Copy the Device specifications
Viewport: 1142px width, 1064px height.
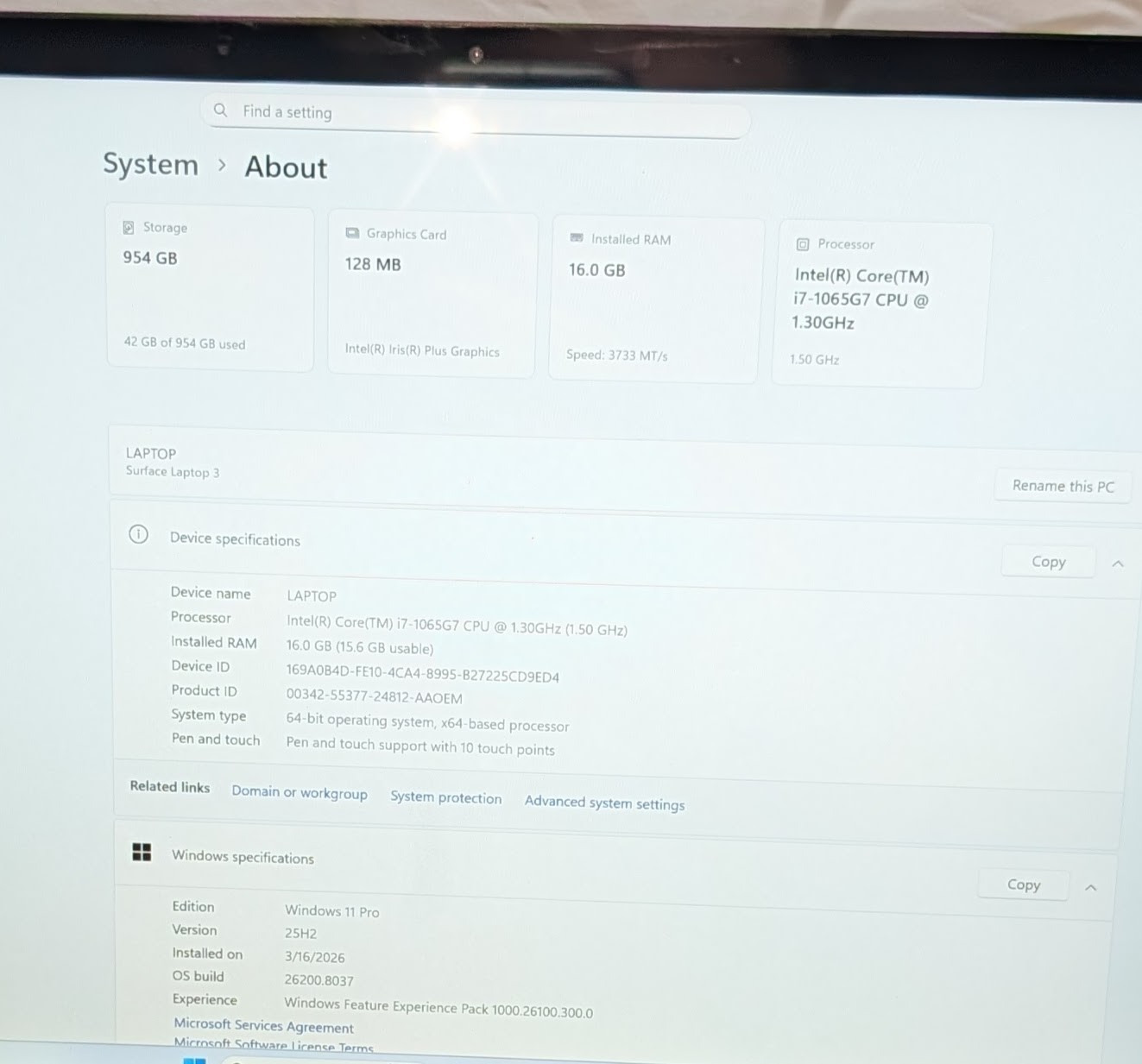point(1049,562)
